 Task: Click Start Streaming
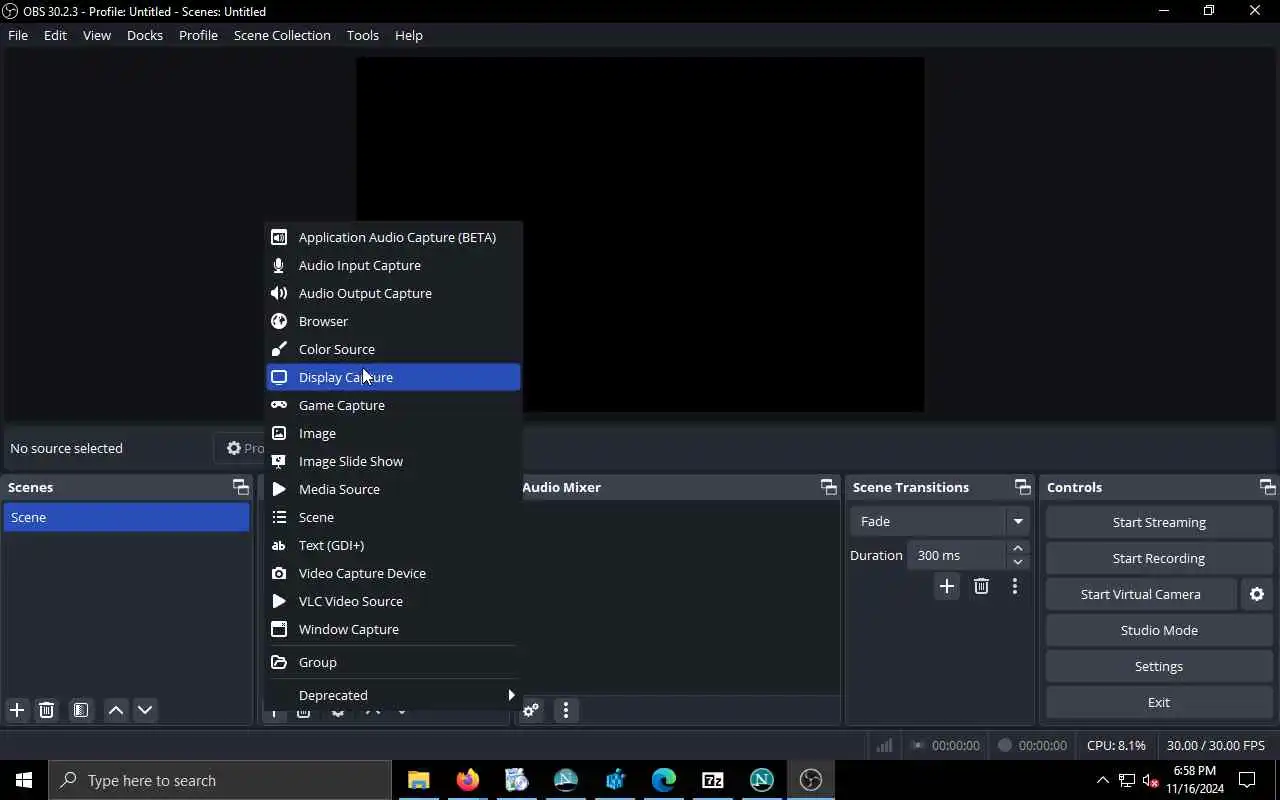pyautogui.click(x=1159, y=522)
